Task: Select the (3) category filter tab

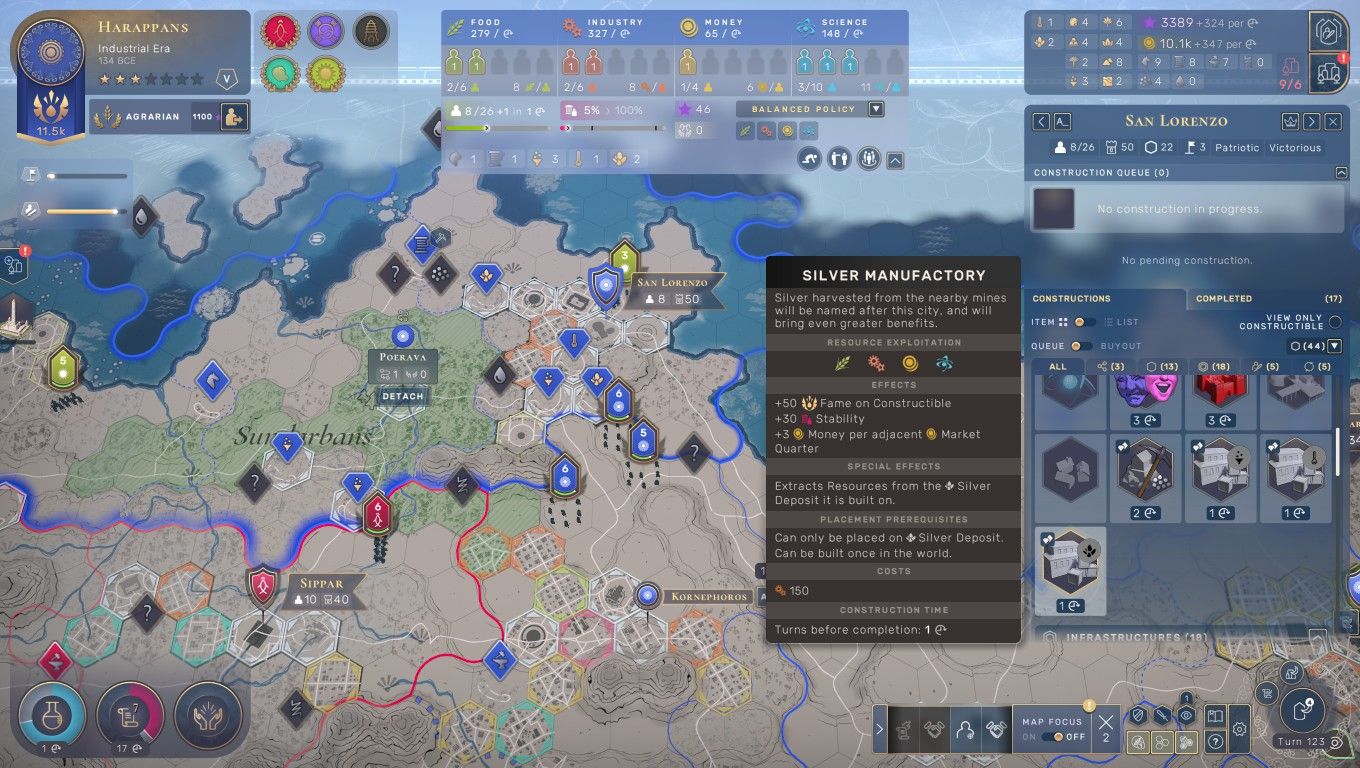Action: pyautogui.click(x=1109, y=367)
